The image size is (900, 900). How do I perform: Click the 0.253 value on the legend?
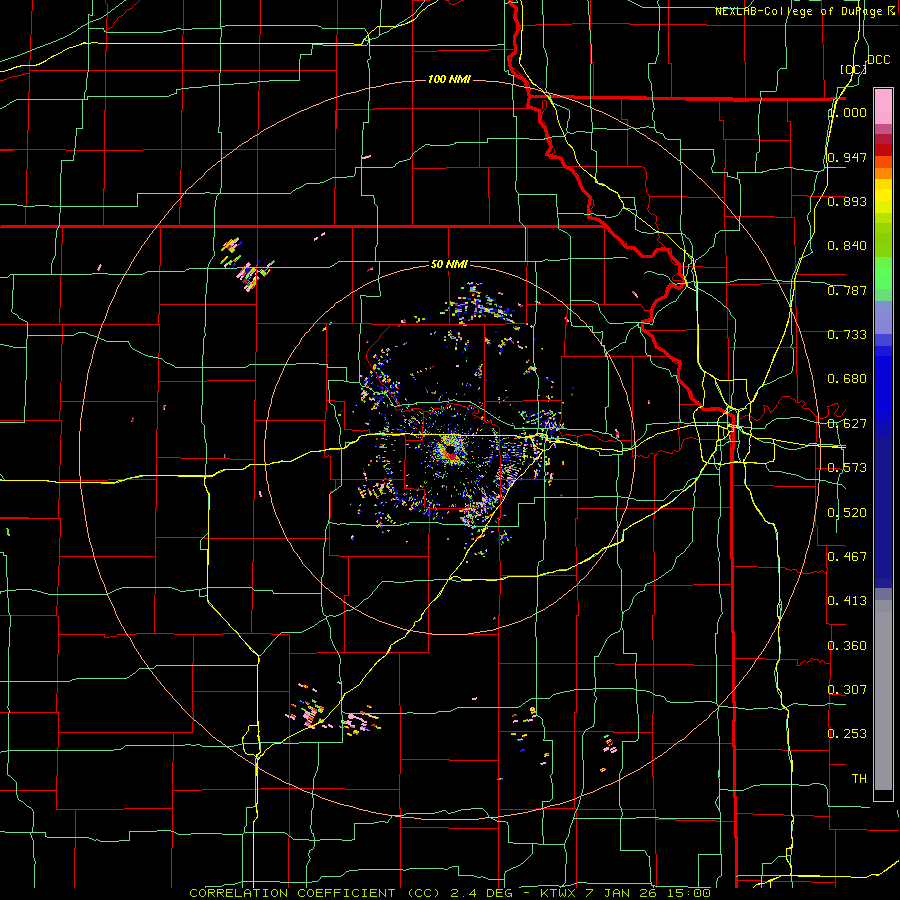coord(847,734)
